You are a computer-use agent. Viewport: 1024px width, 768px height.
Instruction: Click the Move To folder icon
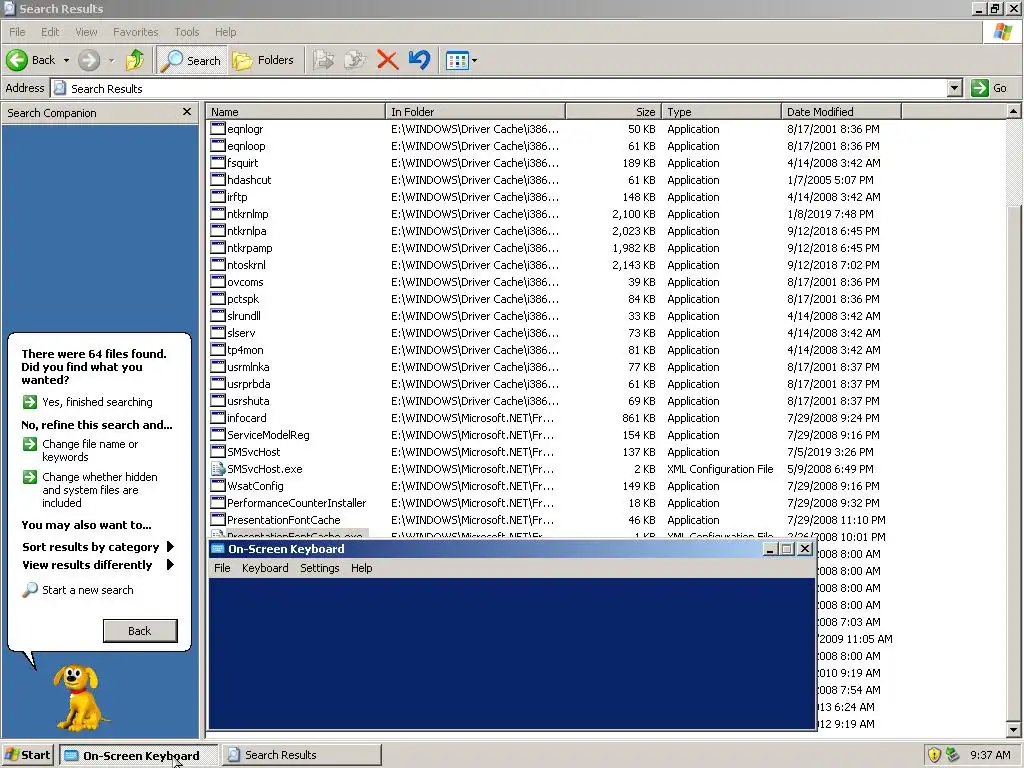click(x=323, y=60)
